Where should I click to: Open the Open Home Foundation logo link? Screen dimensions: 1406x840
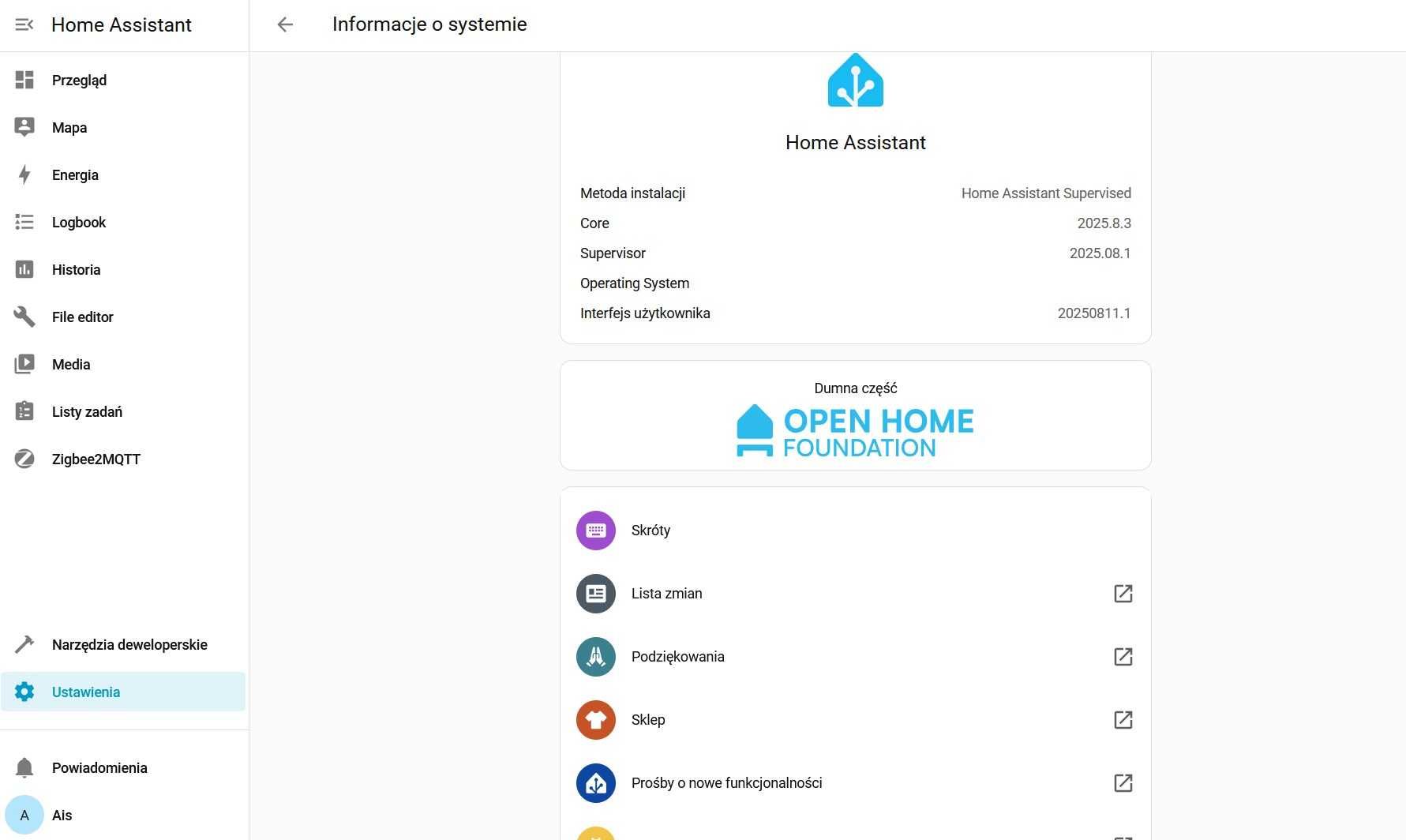point(856,431)
